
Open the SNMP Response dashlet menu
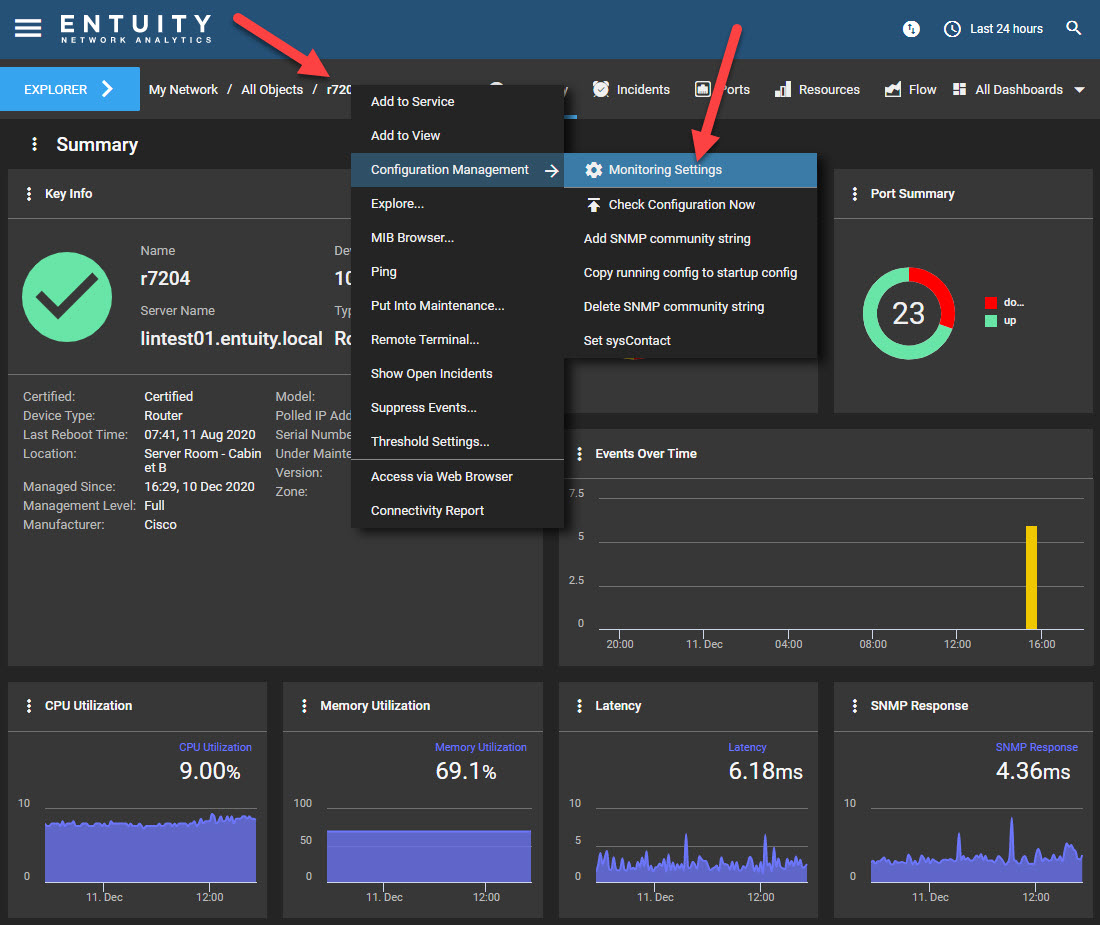point(854,705)
